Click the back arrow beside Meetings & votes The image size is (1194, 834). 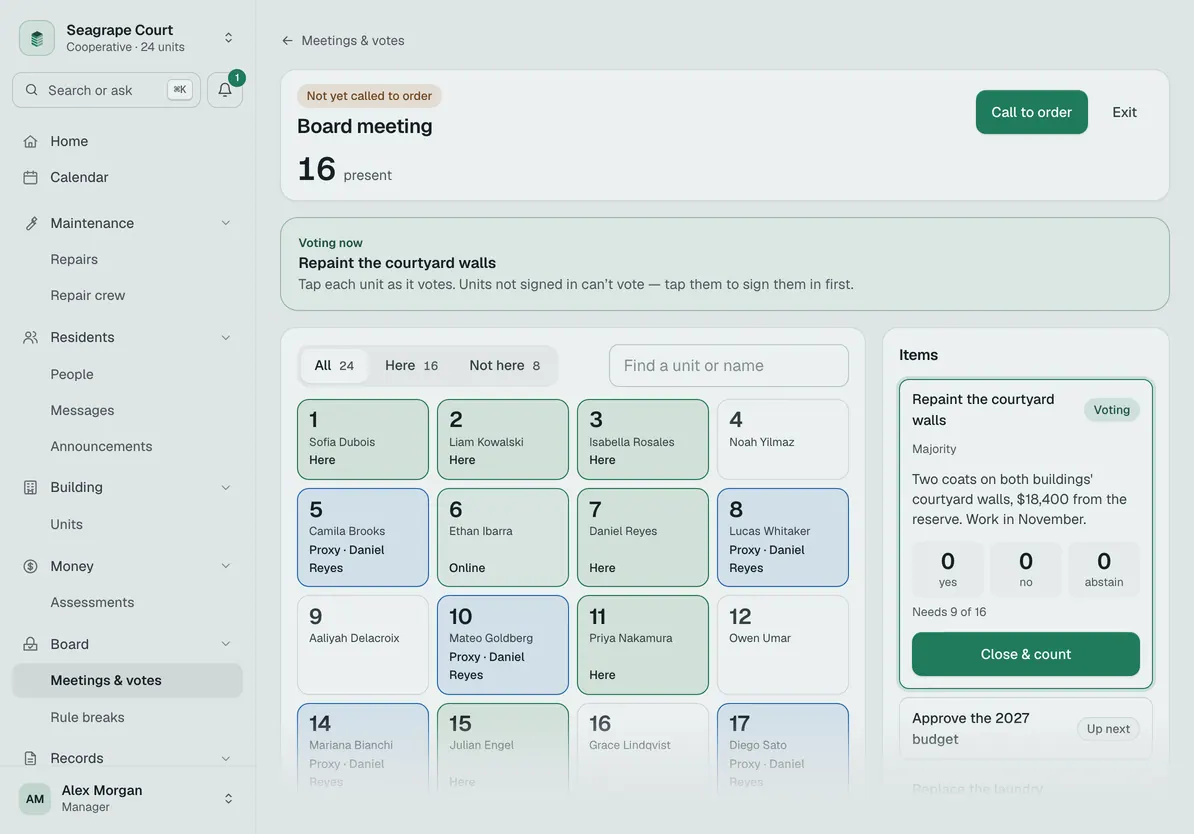coord(287,40)
